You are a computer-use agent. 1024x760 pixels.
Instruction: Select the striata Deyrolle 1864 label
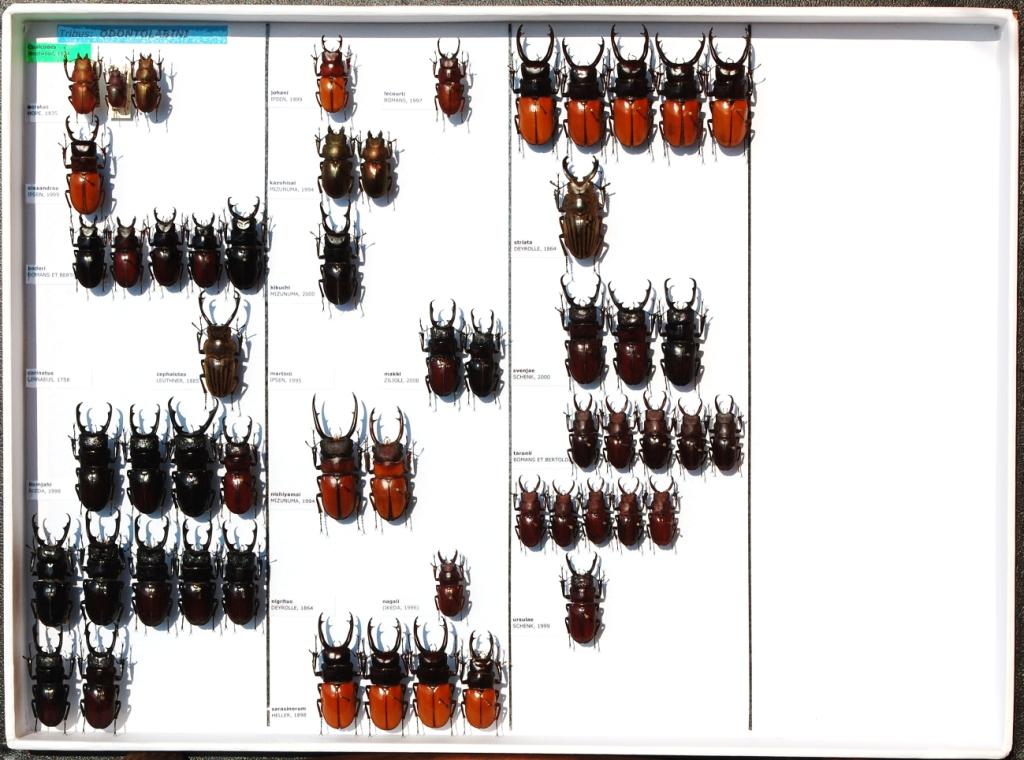[535, 245]
